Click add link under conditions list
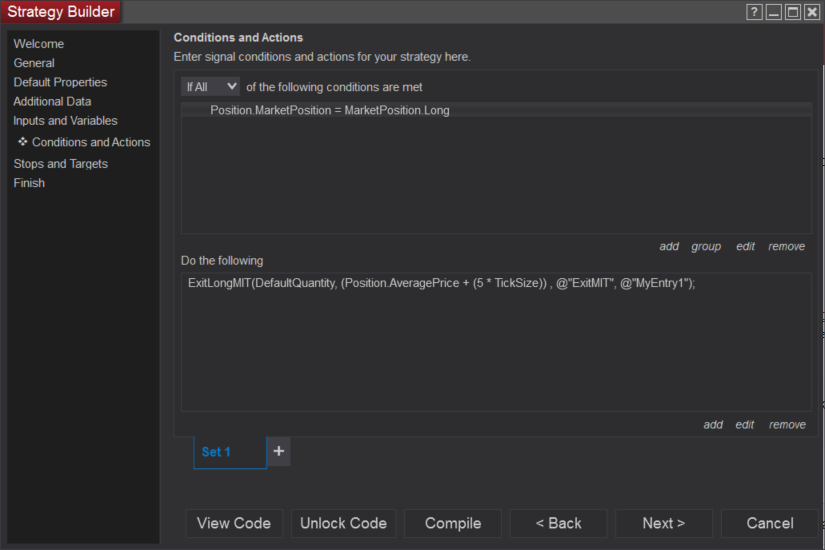 [x=669, y=246]
